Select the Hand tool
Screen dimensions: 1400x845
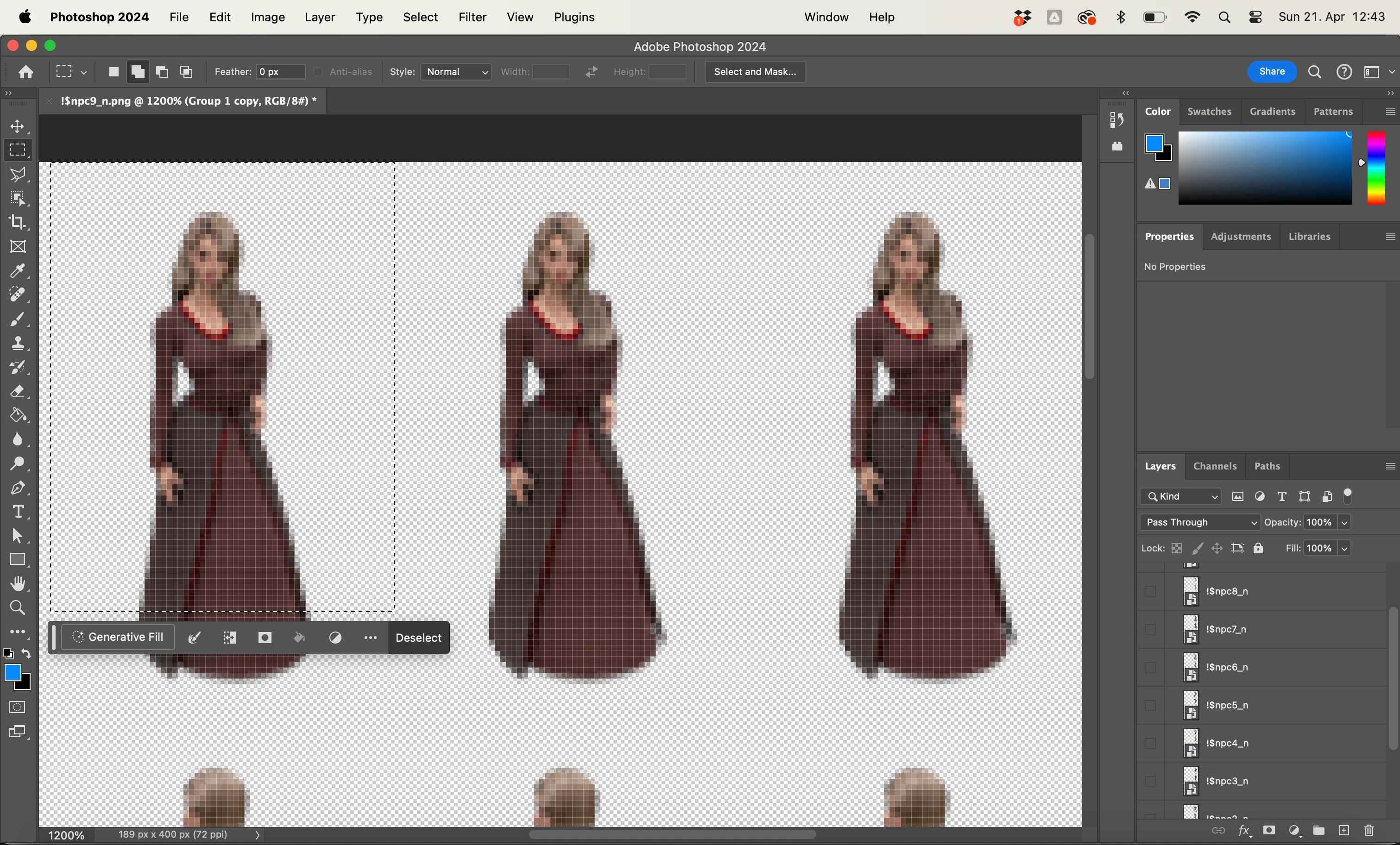click(x=18, y=584)
